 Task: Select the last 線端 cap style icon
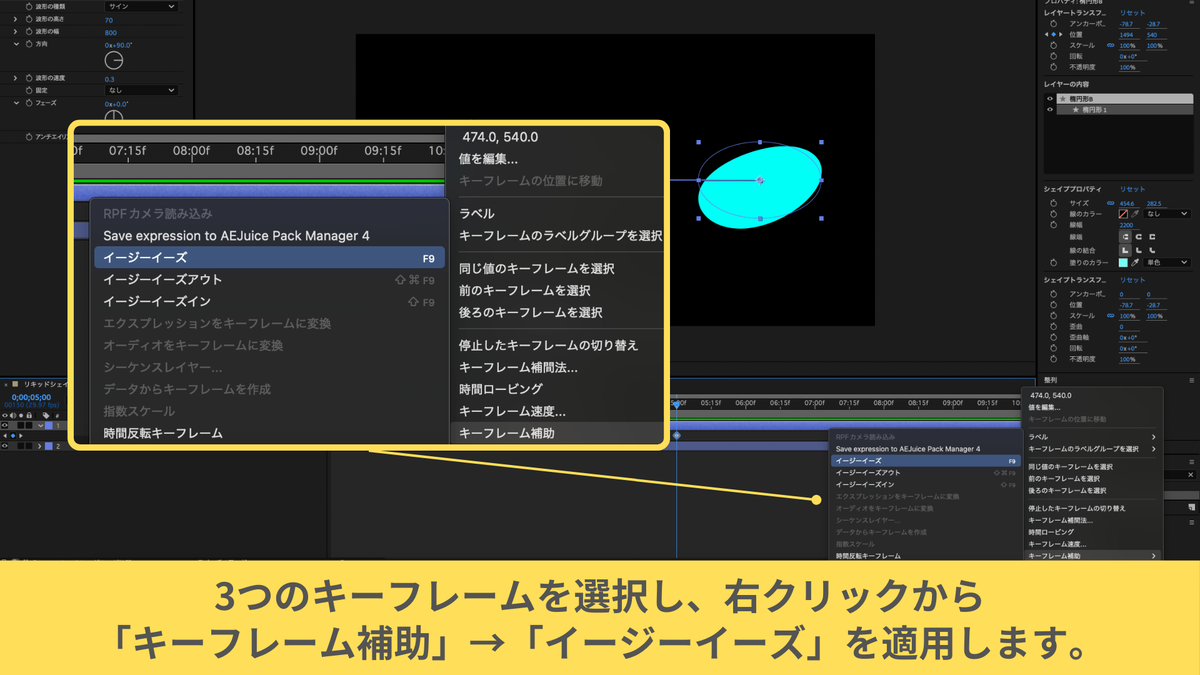click(x=1152, y=237)
